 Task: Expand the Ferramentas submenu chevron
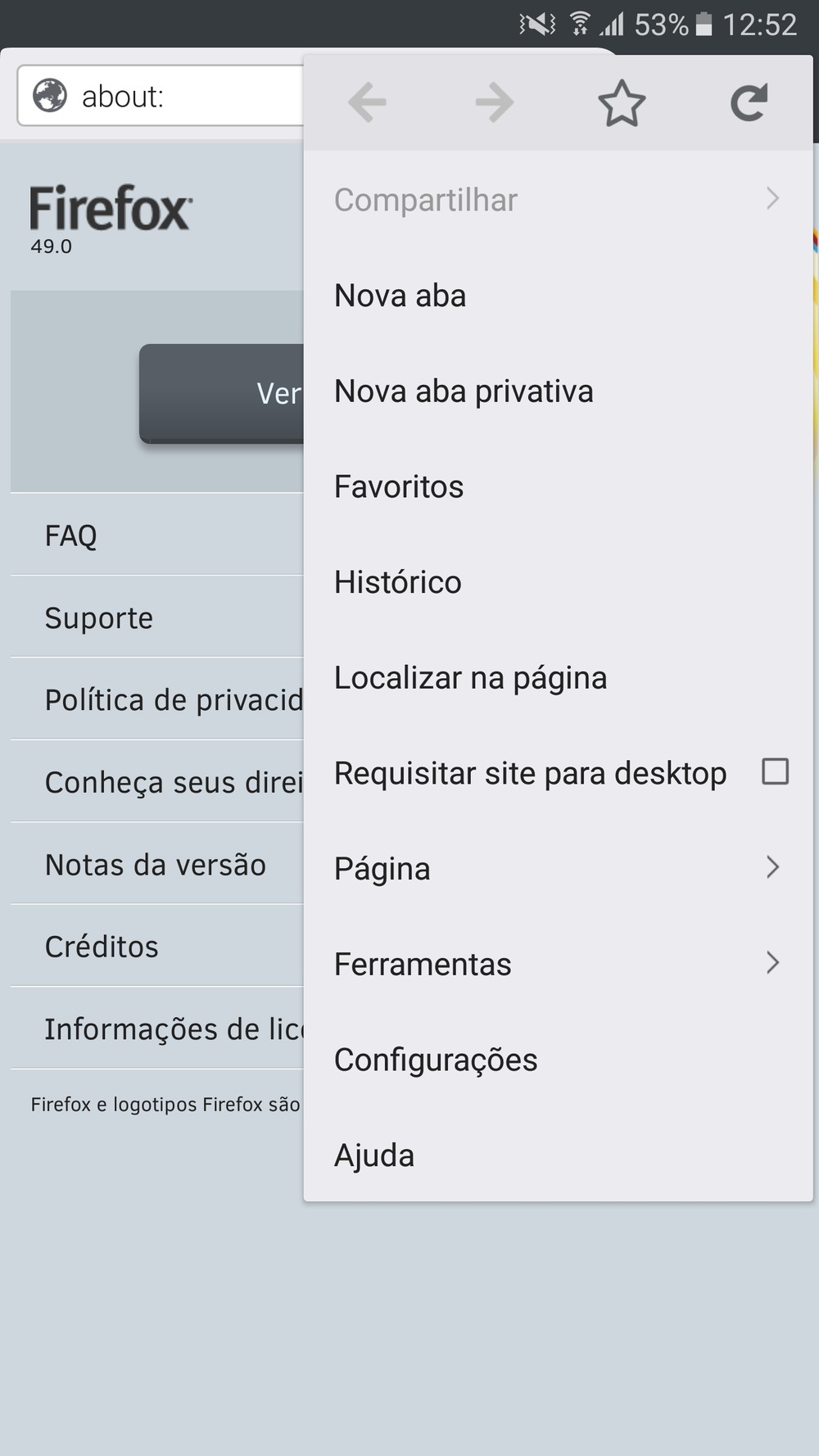click(x=772, y=962)
